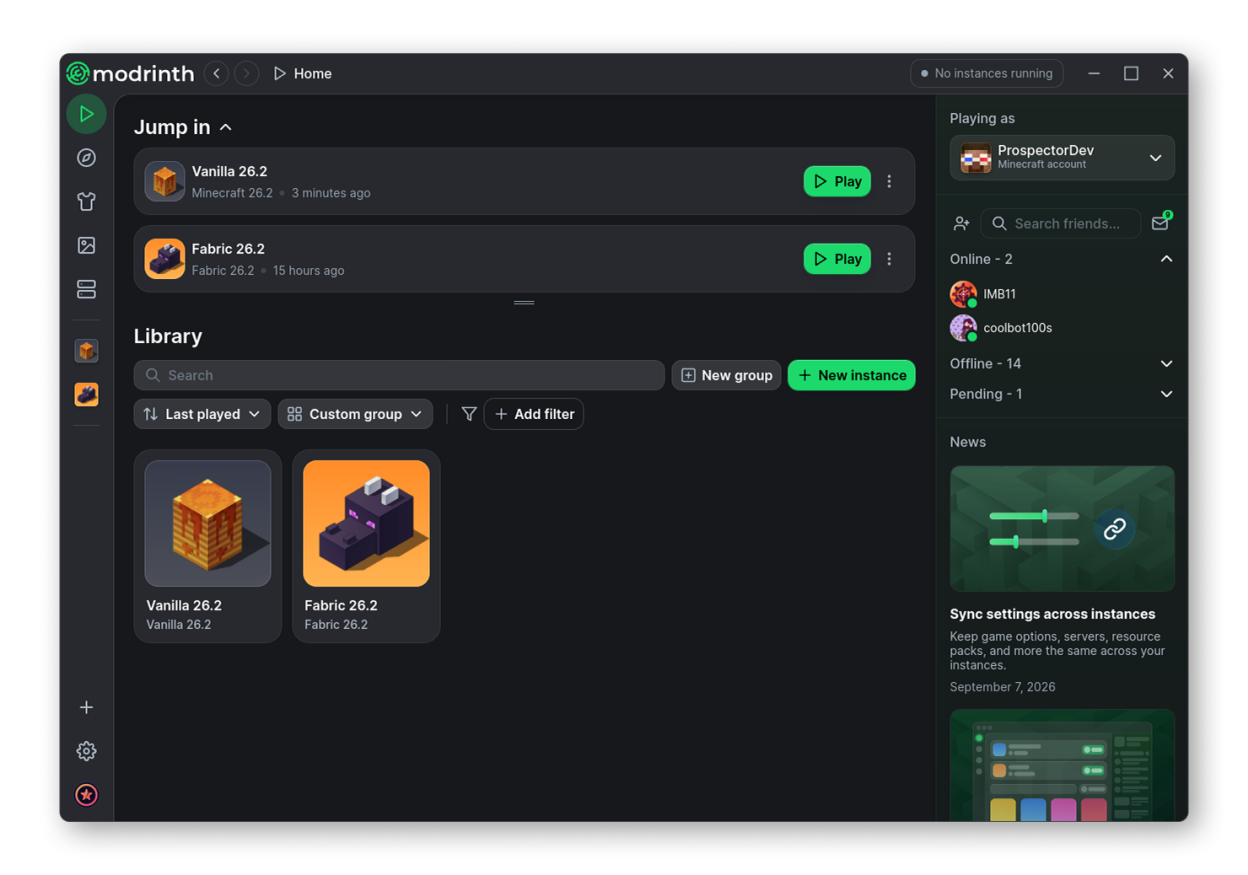Screen dimensions: 1248x875
Task: Click the plus icon in the sidebar
Action: click(87, 707)
